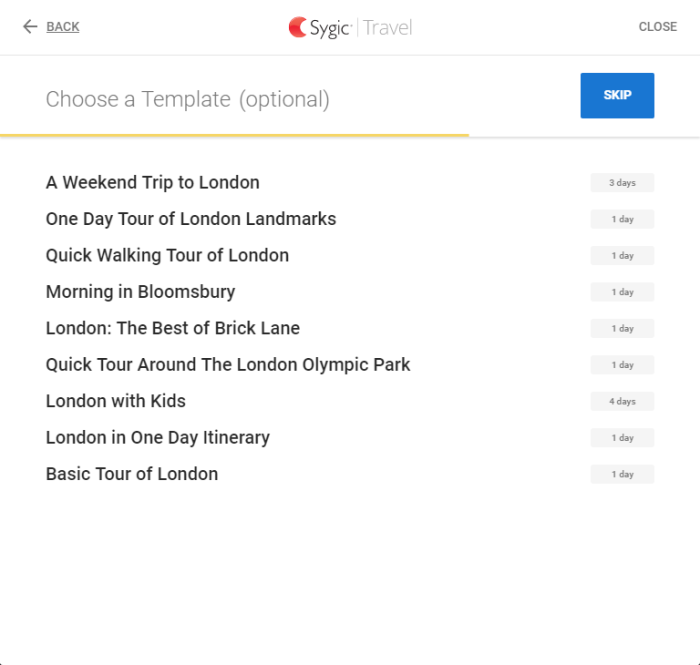Select A Weekend Trip to London template
This screenshot has width=700, height=665.
pyautogui.click(x=152, y=182)
